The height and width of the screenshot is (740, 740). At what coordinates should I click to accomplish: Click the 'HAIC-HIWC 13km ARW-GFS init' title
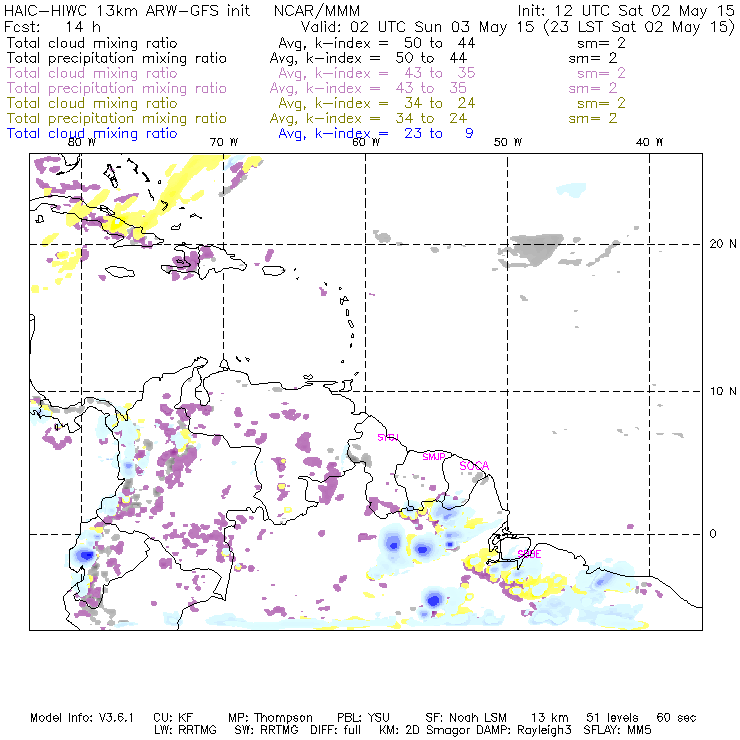tap(126, 11)
